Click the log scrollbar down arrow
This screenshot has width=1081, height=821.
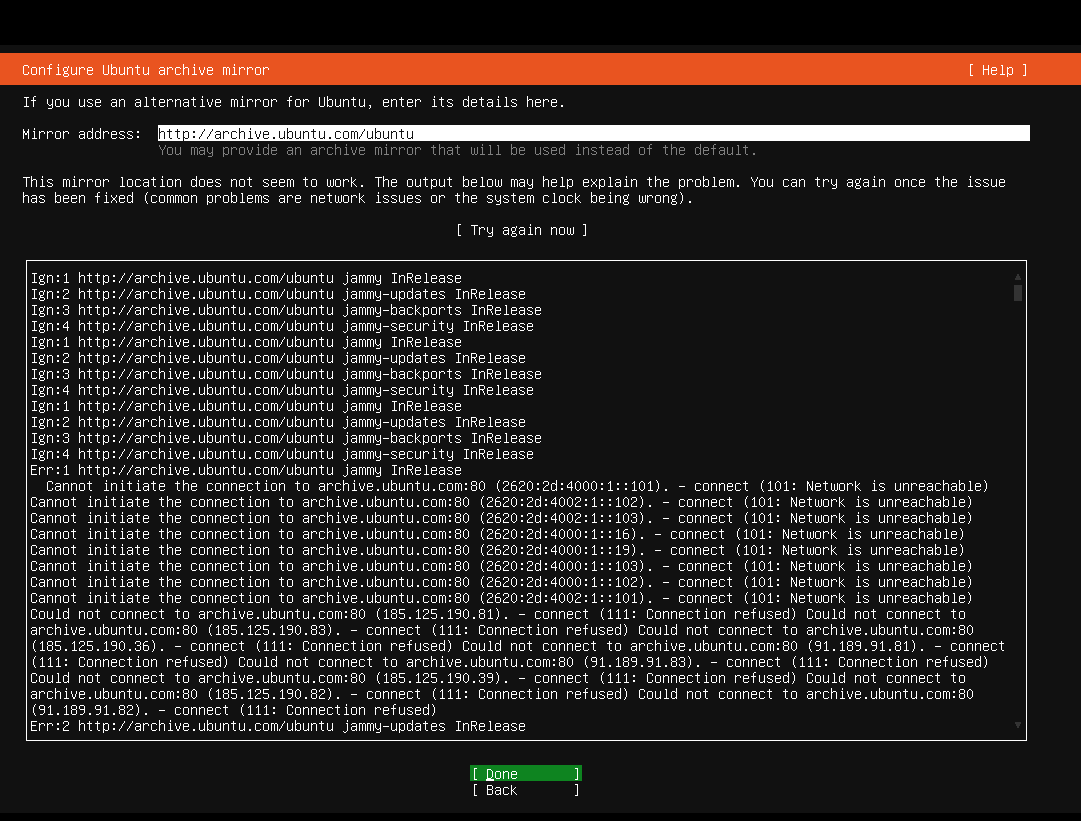point(1018,725)
